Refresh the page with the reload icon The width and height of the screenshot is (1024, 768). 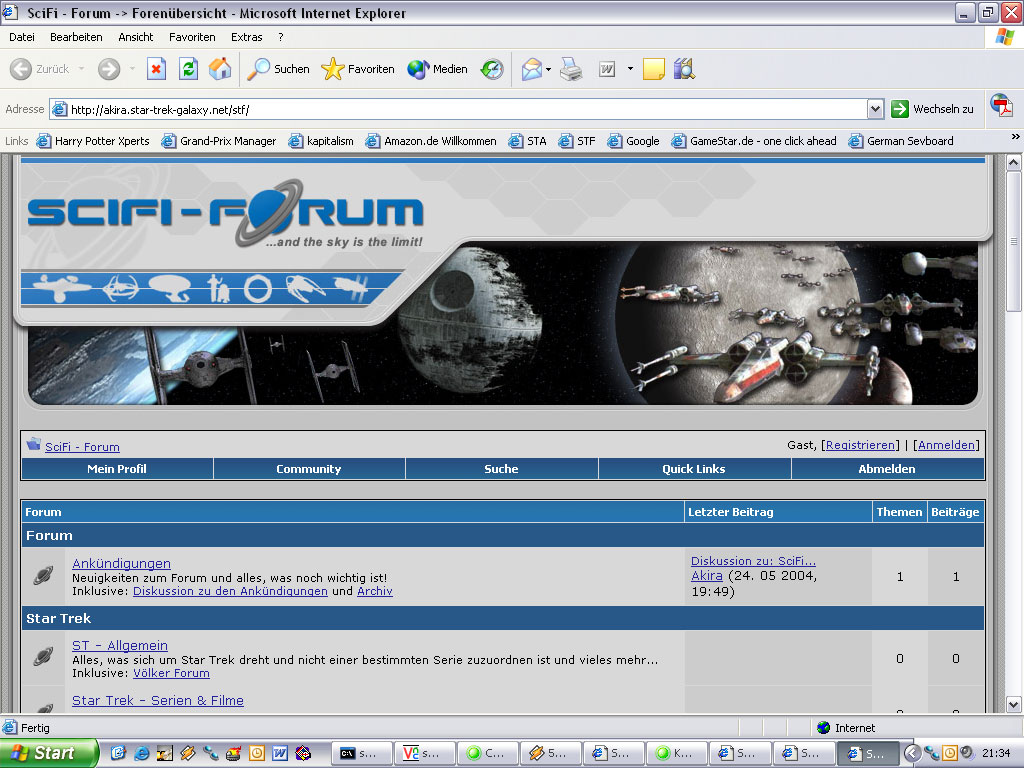[x=188, y=69]
